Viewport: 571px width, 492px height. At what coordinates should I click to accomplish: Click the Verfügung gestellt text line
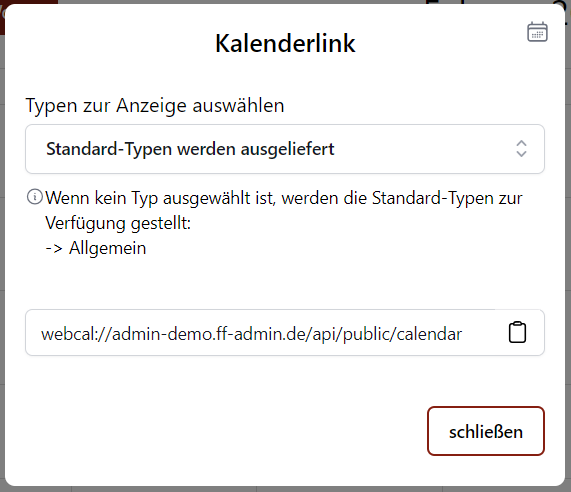click(118, 223)
